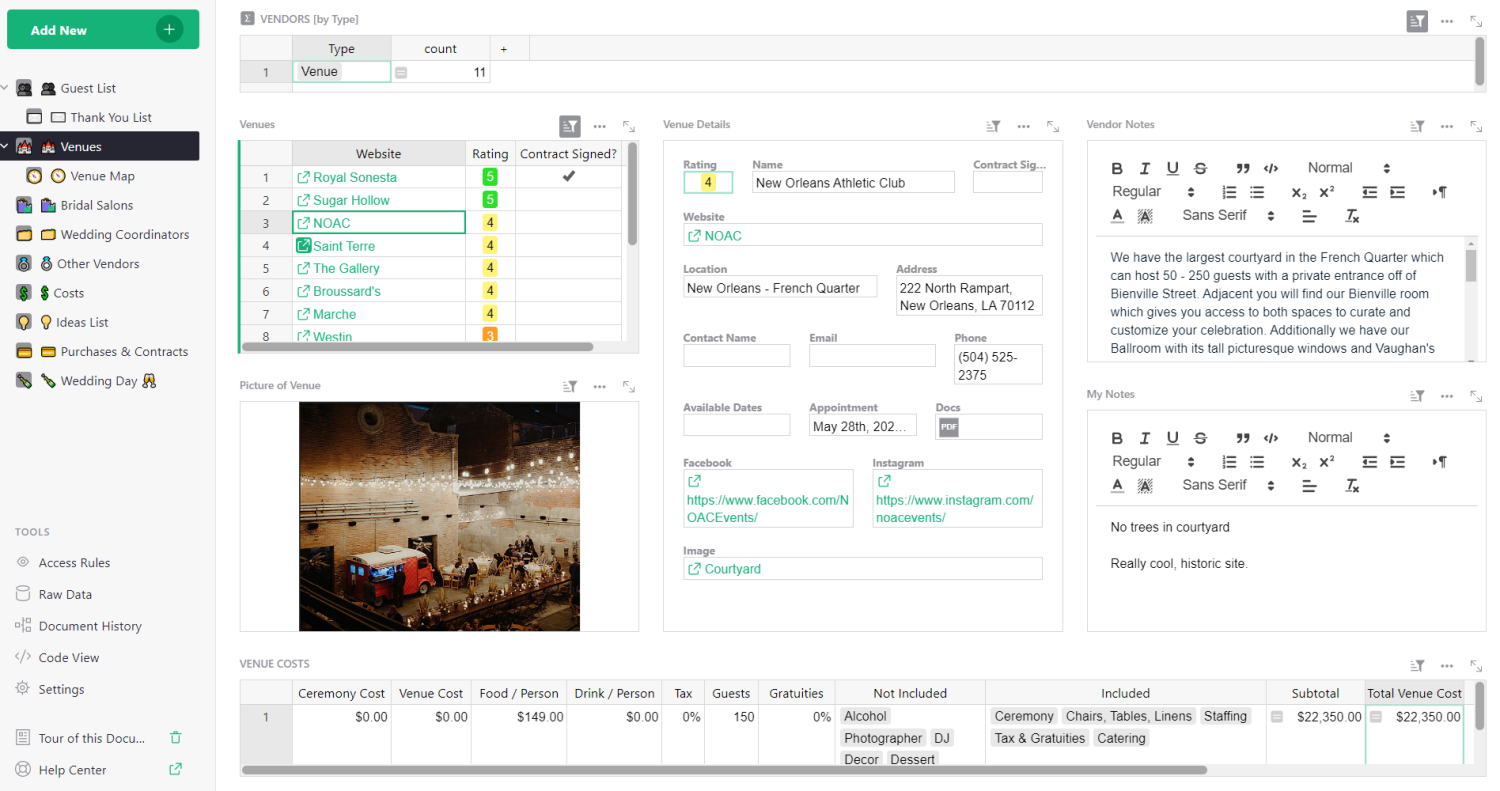Pick text color in Vendor Notes toolbar

point(1117,216)
